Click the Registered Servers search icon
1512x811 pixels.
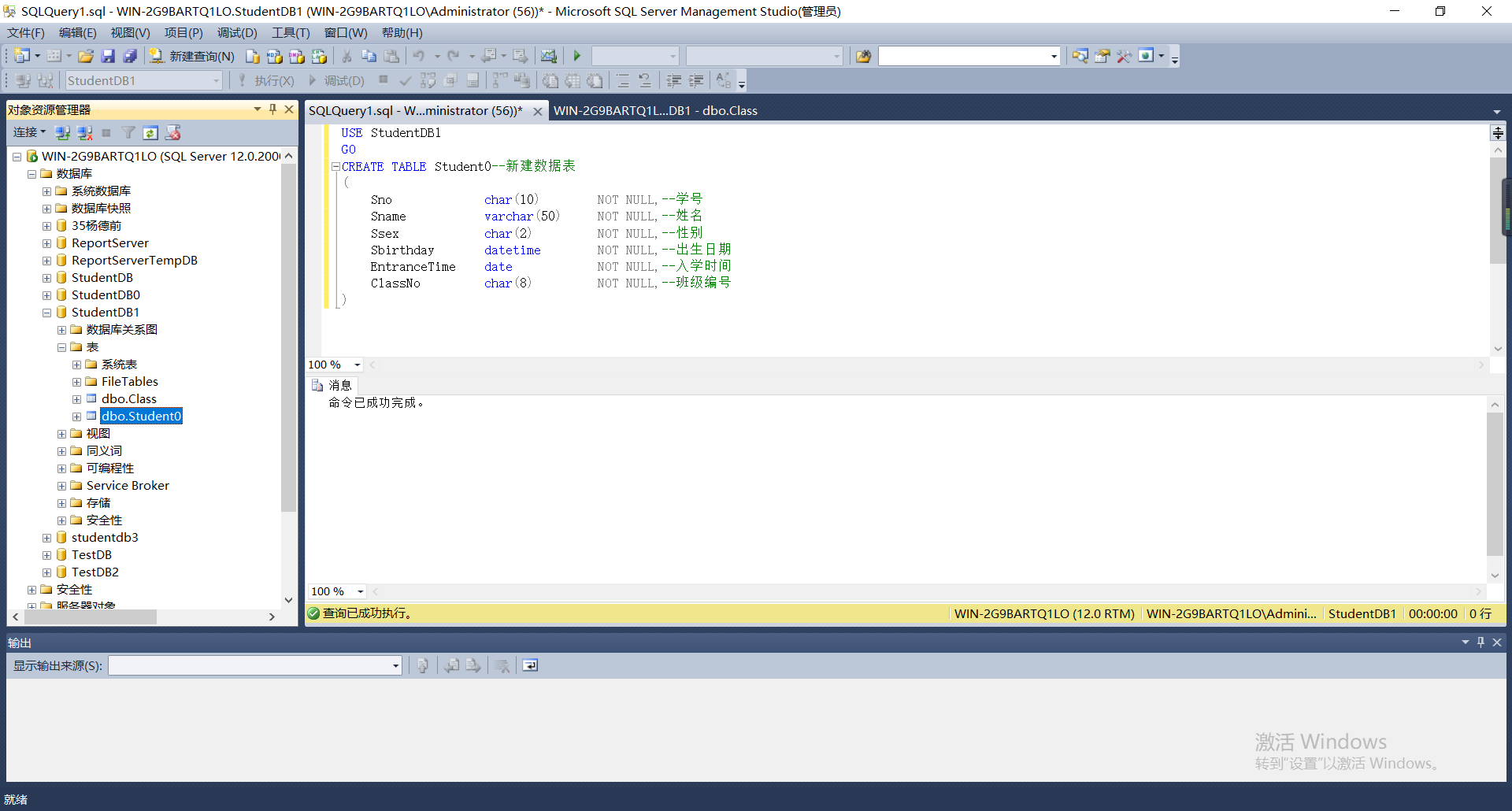point(1080,56)
